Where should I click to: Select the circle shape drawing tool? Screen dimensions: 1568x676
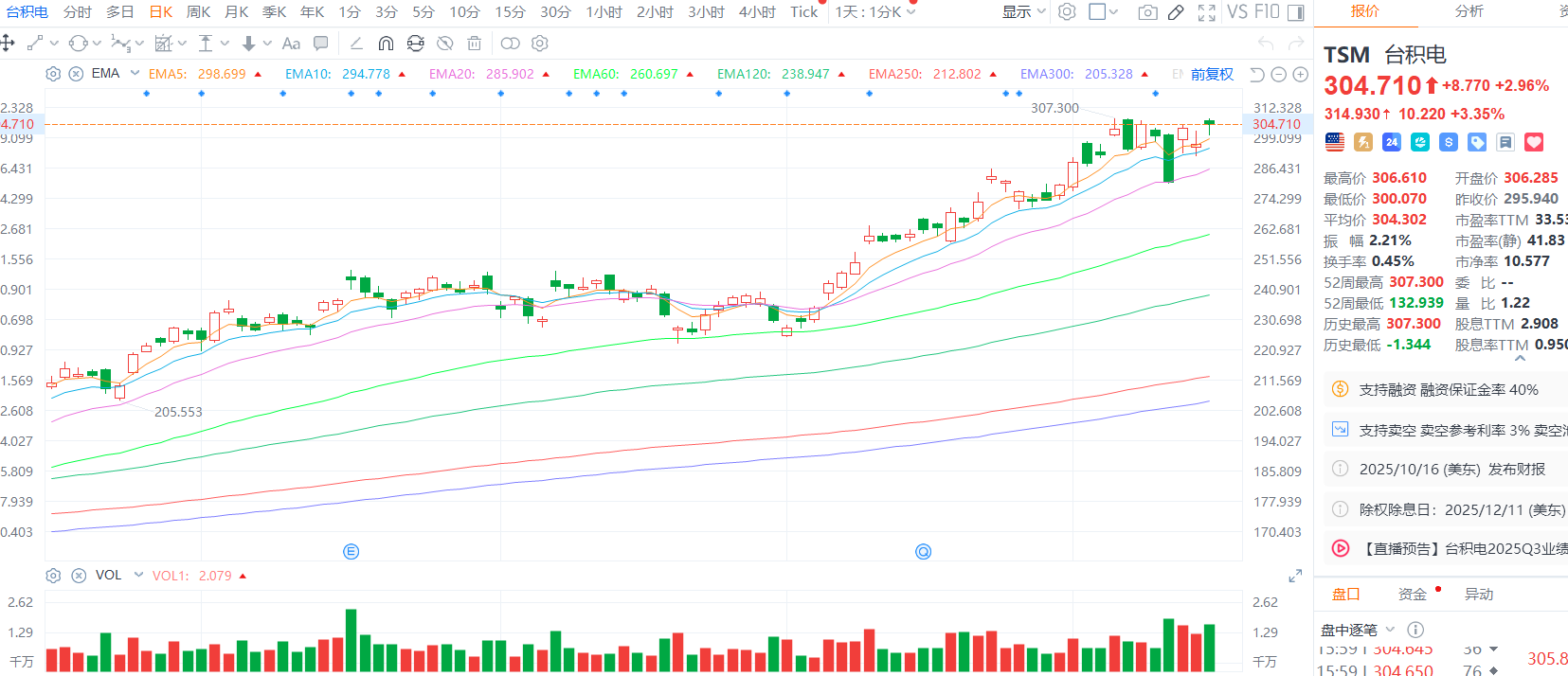tap(79, 43)
